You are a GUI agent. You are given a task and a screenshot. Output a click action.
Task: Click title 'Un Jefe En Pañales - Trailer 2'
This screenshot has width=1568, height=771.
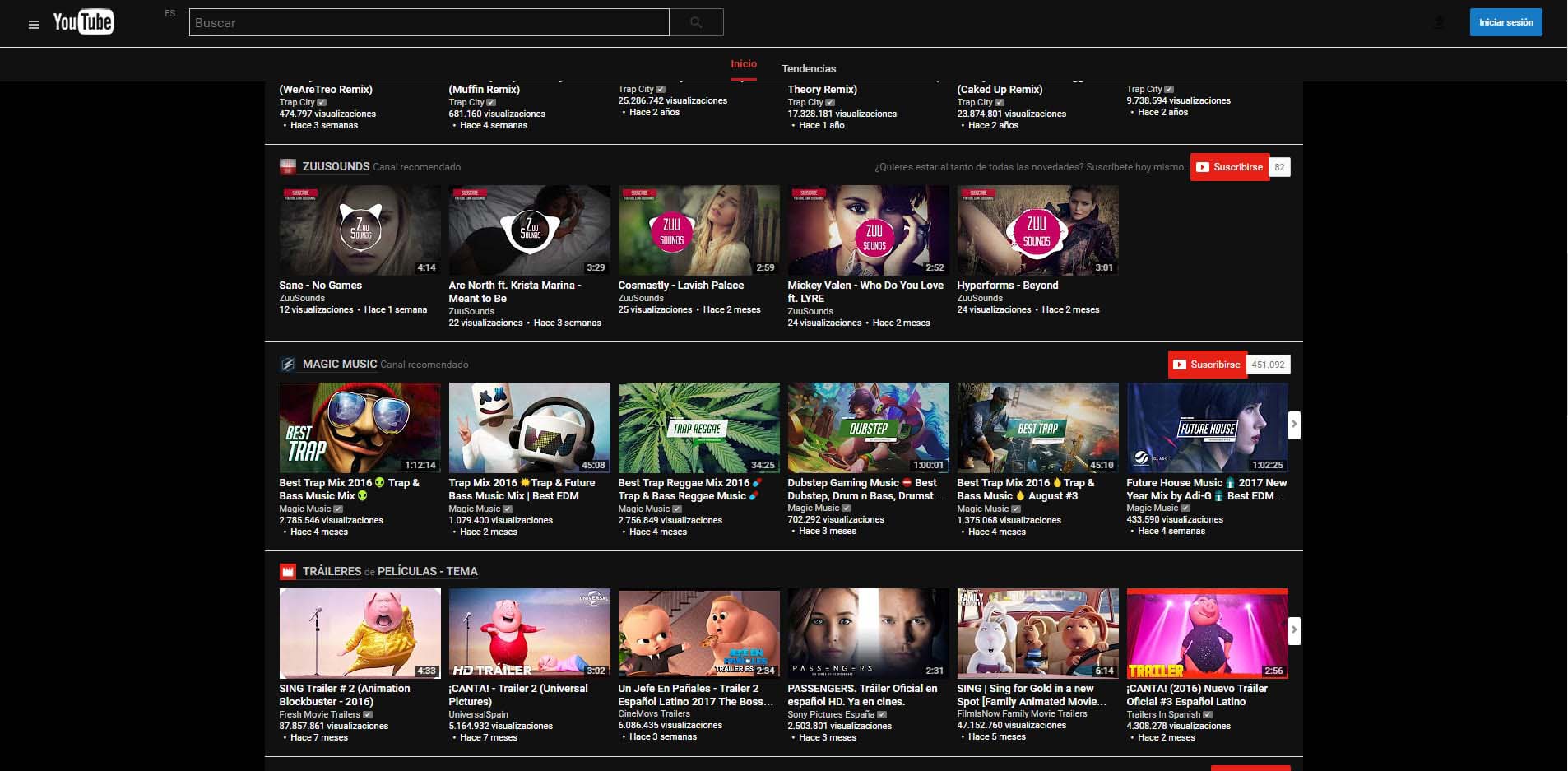(695, 695)
